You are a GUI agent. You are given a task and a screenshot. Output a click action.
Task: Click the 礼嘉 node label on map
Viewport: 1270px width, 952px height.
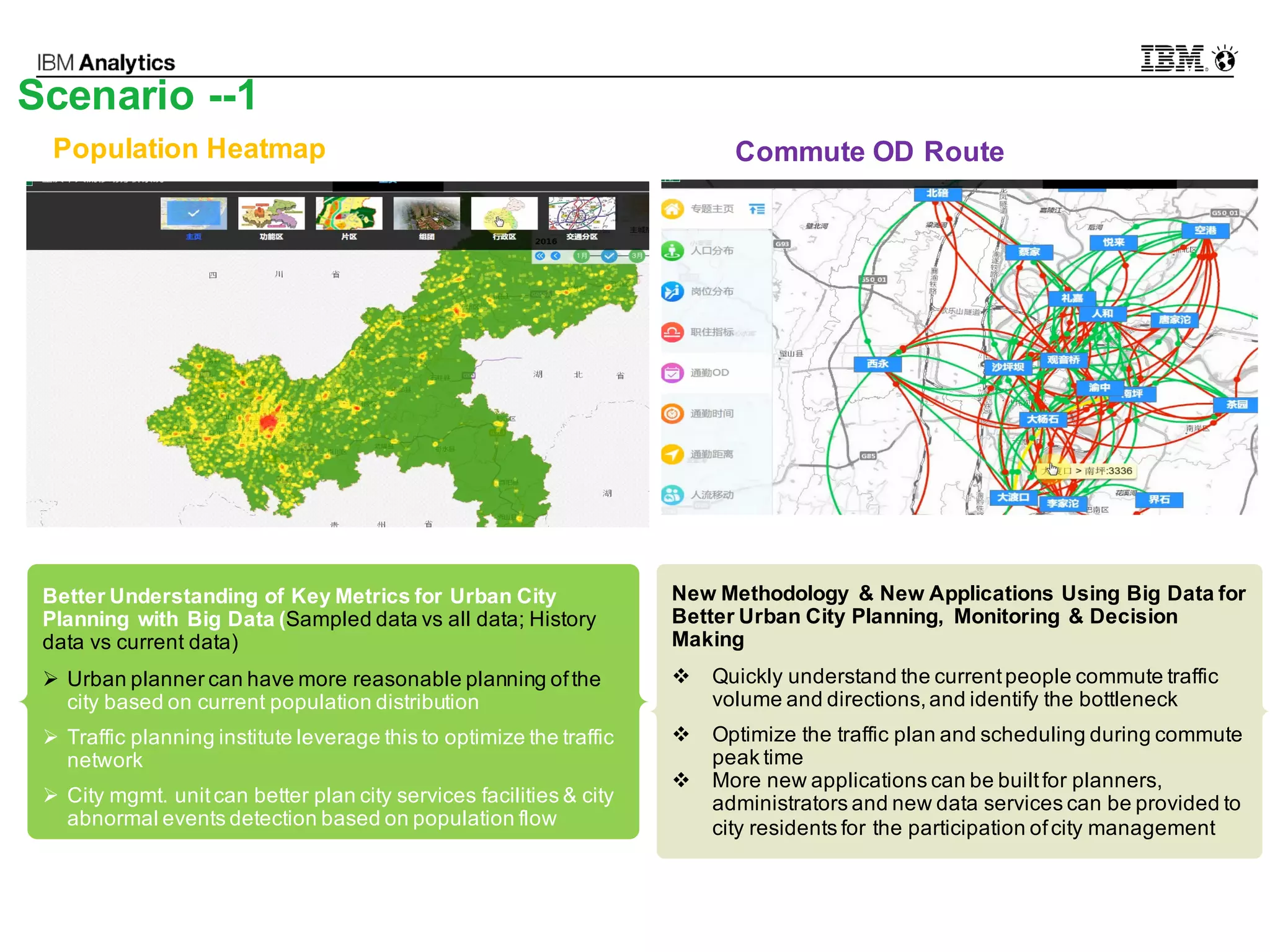click(x=1072, y=298)
